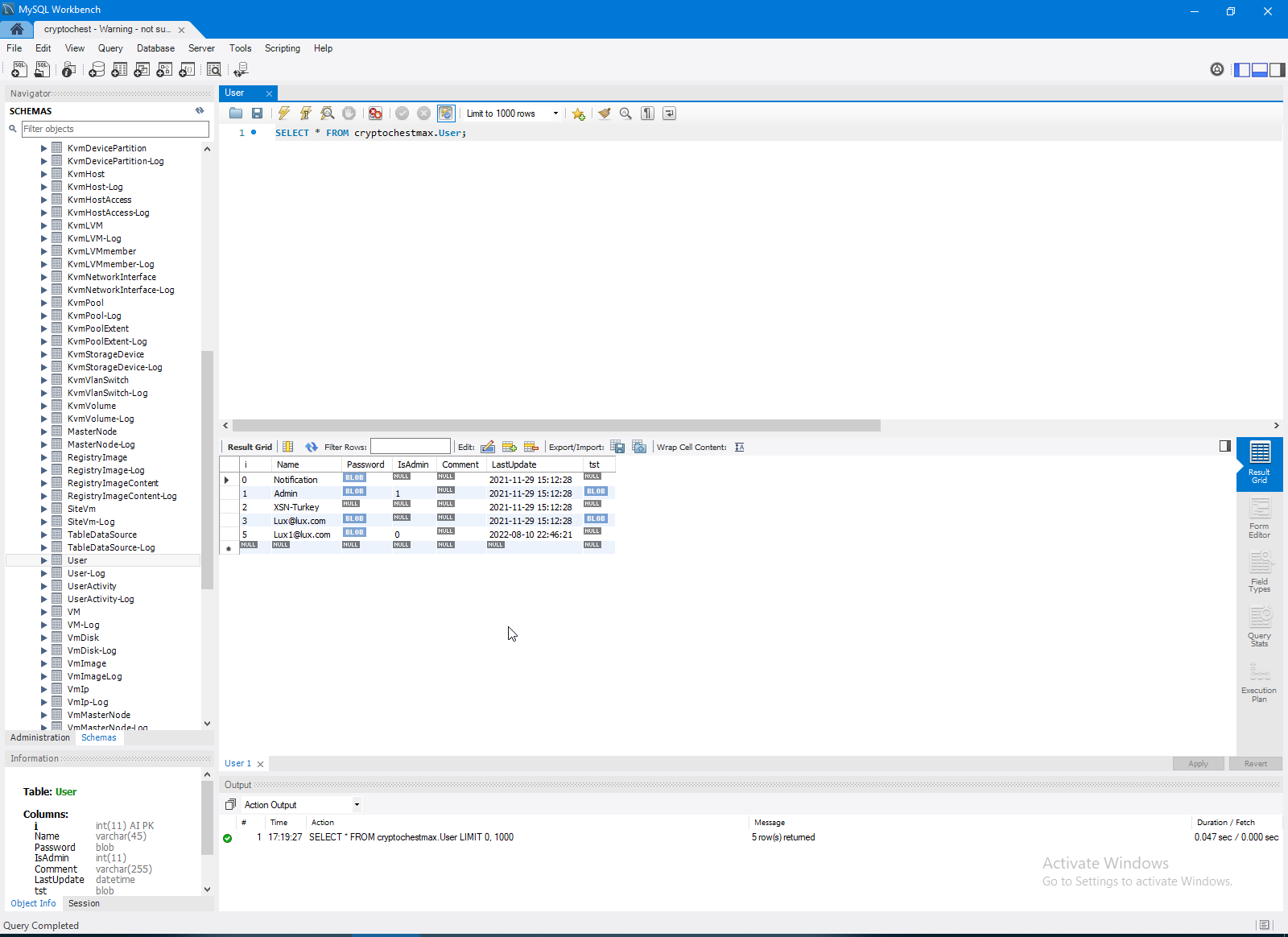Expand the KvmPool table node
This screenshot has height=937, width=1288.
44,303
